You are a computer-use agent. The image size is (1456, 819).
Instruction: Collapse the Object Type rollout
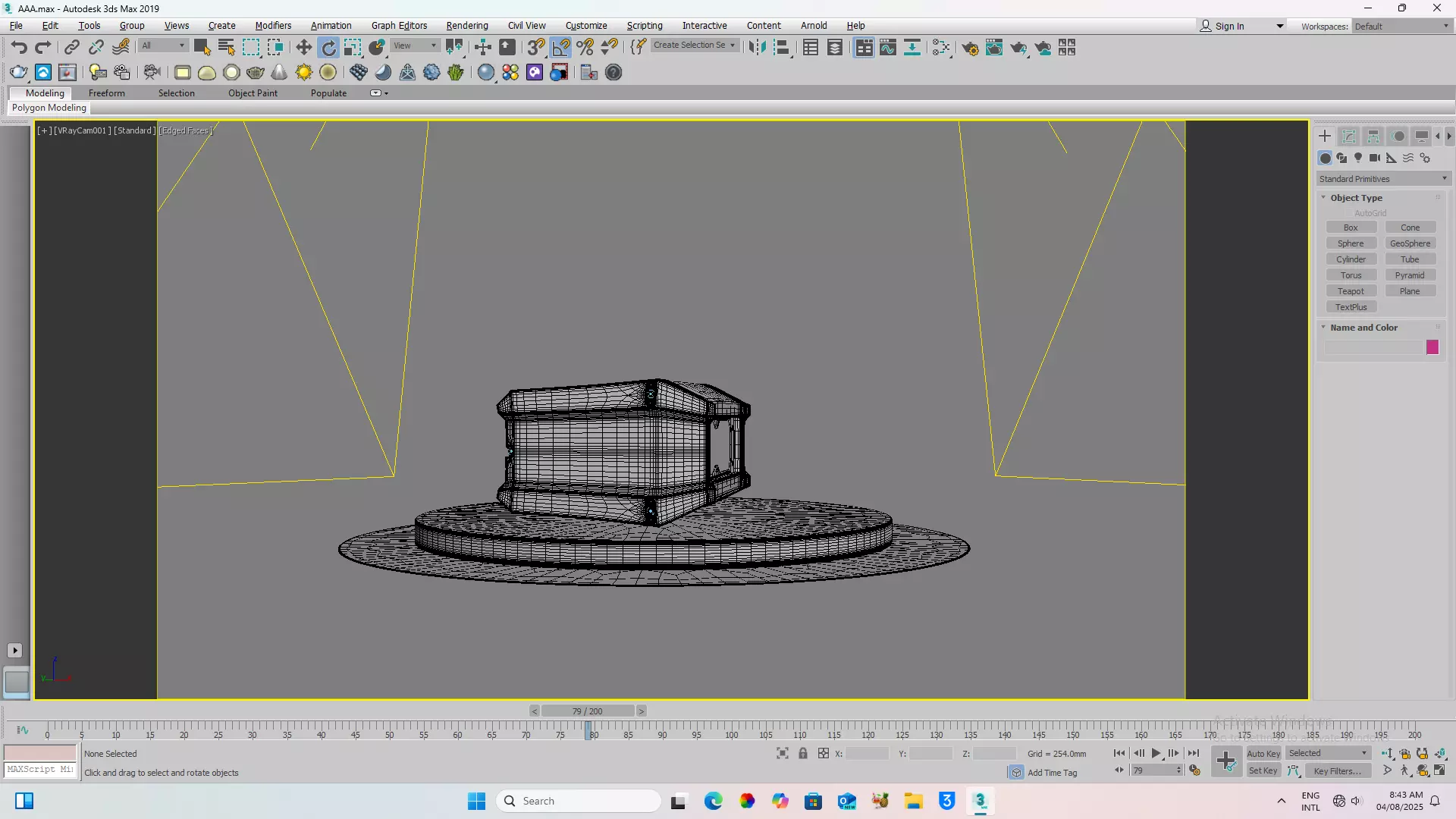1356,198
